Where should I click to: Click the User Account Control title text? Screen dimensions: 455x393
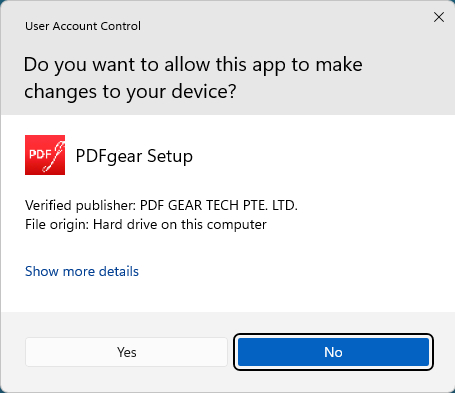coord(83,26)
